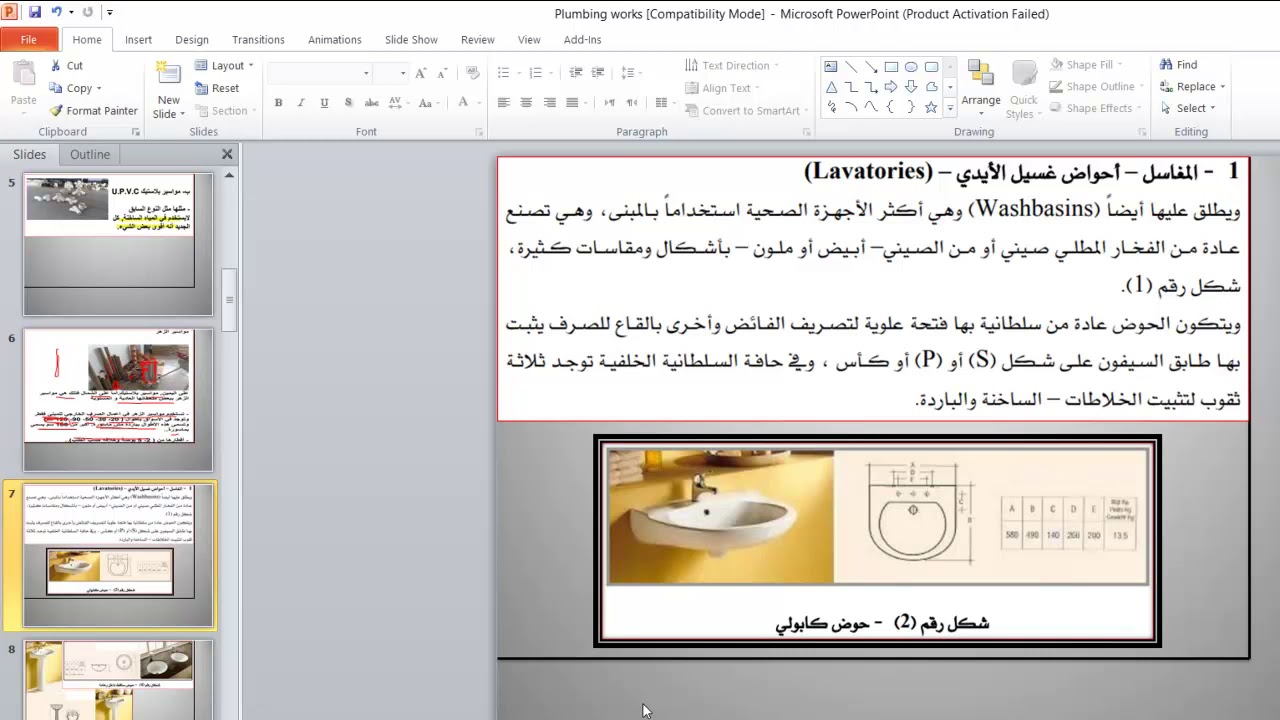Align text left
The height and width of the screenshot is (720, 1280).
(504, 103)
